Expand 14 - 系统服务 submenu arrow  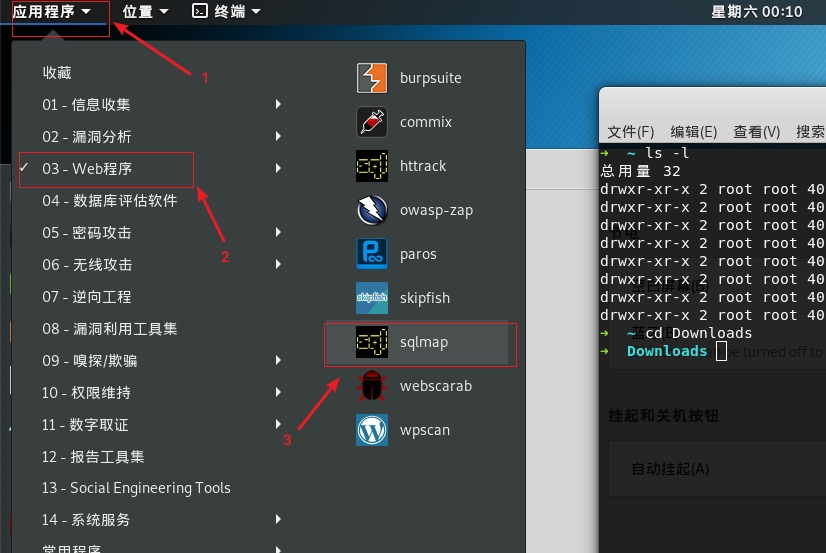(278, 519)
